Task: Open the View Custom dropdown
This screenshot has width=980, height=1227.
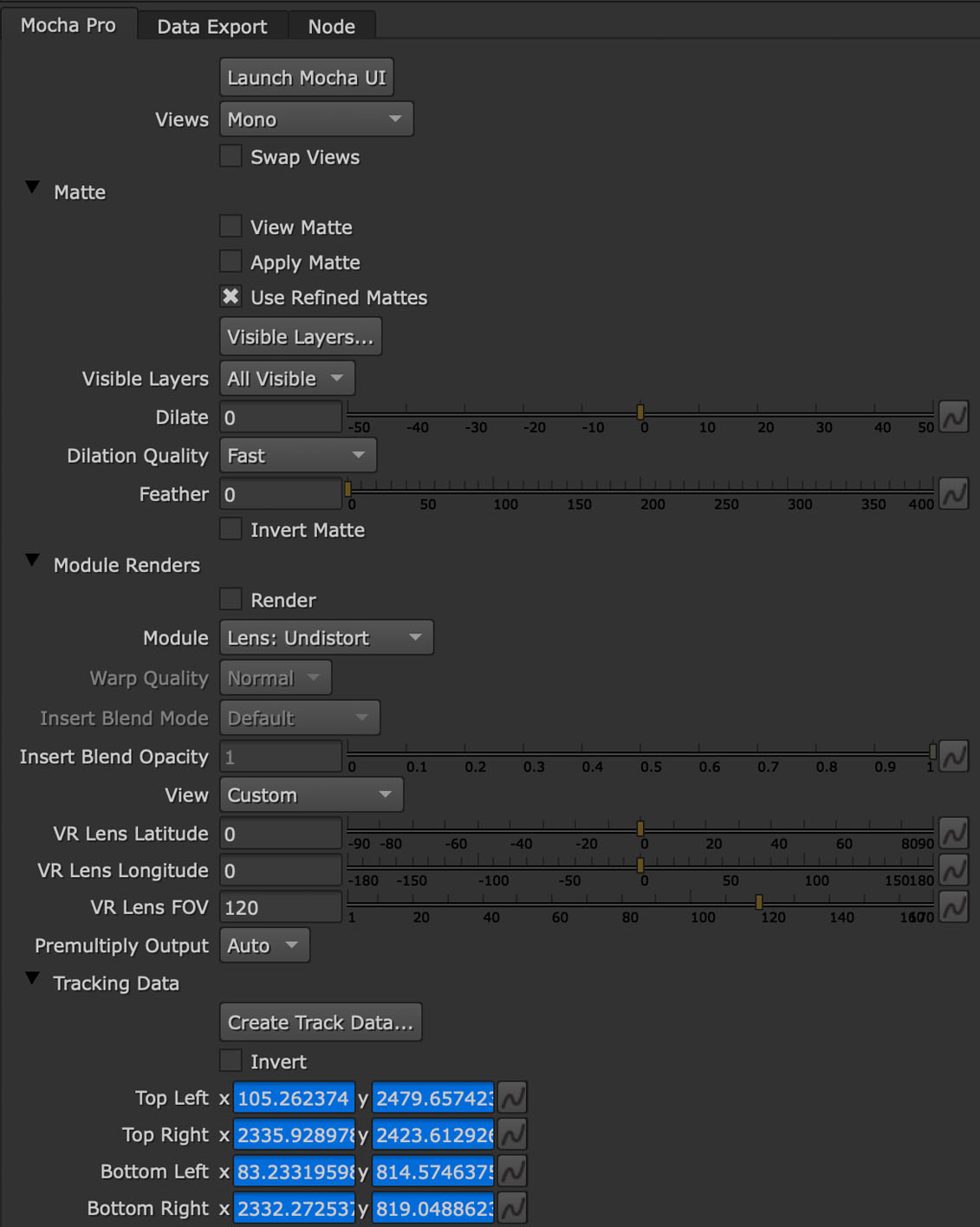Action: (x=311, y=795)
